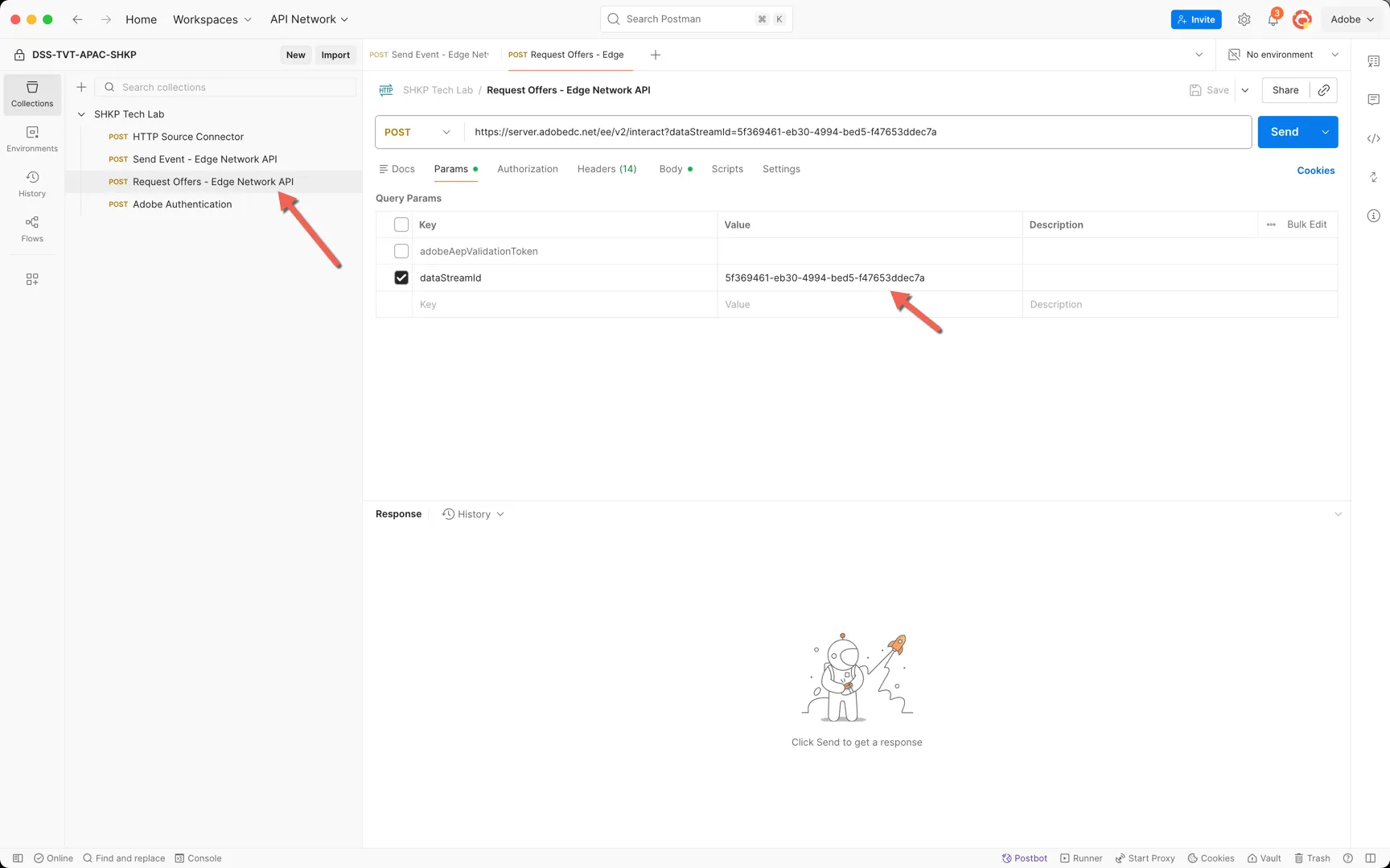Viewport: 1390px width, 868px height.
Task: Expand the response History dropdown
Action: [473, 514]
